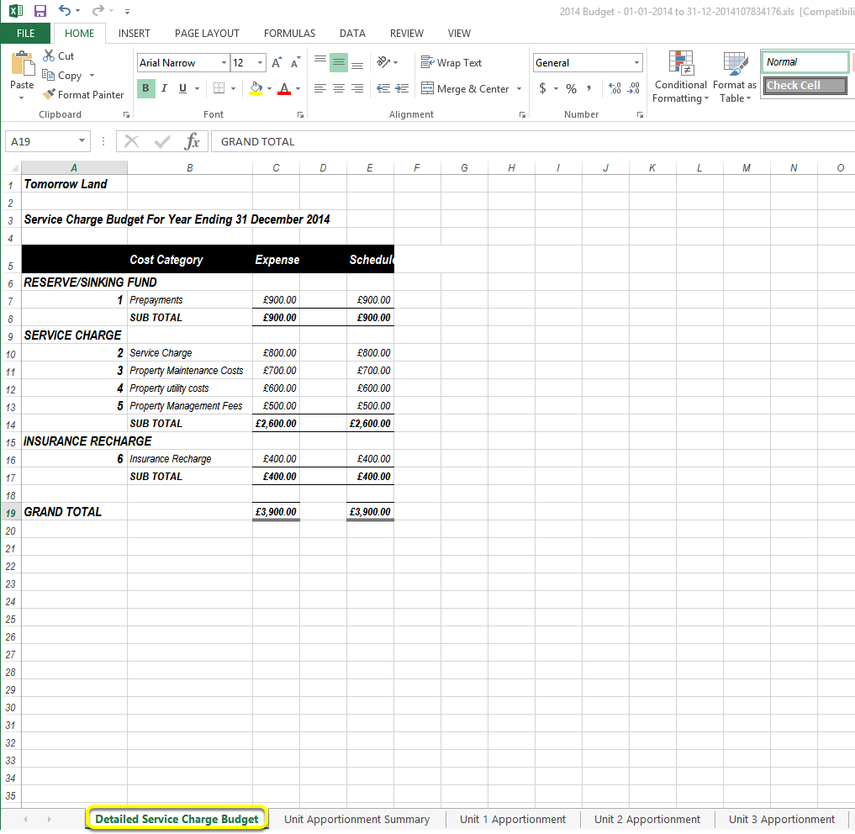Open Clipboard dialog launcher
The width and height of the screenshot is (855, 834).
pyautogui.click(x=127, y=115)
